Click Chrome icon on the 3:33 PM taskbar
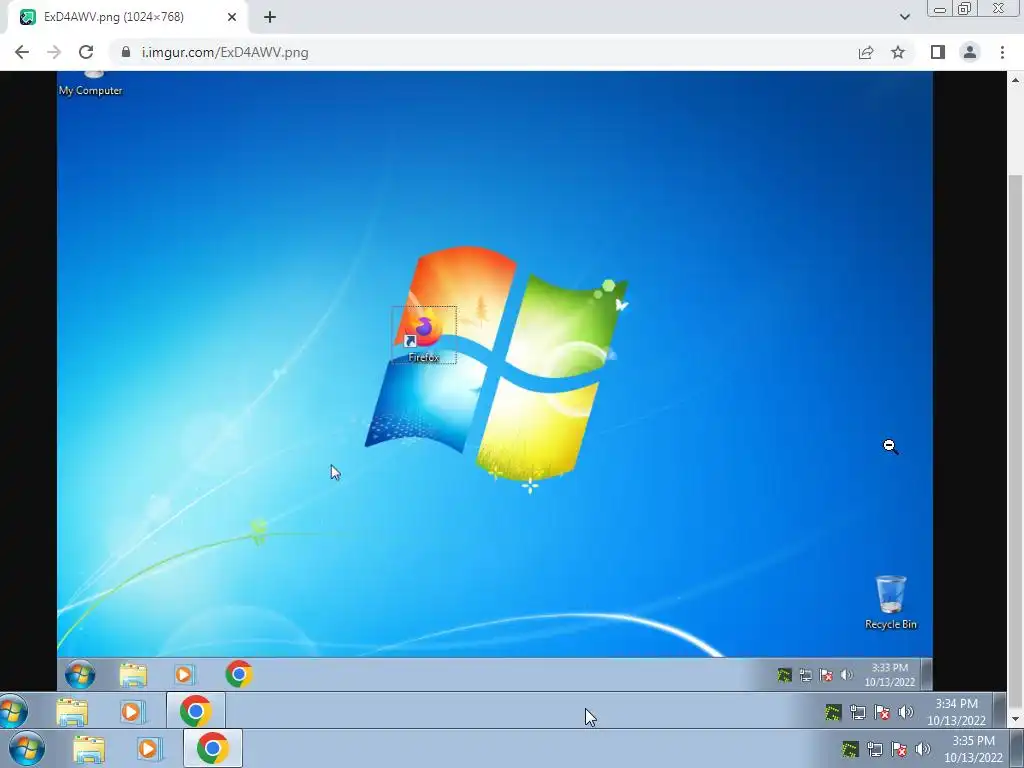Screen dimensions: 1024x768 (239, 674)
